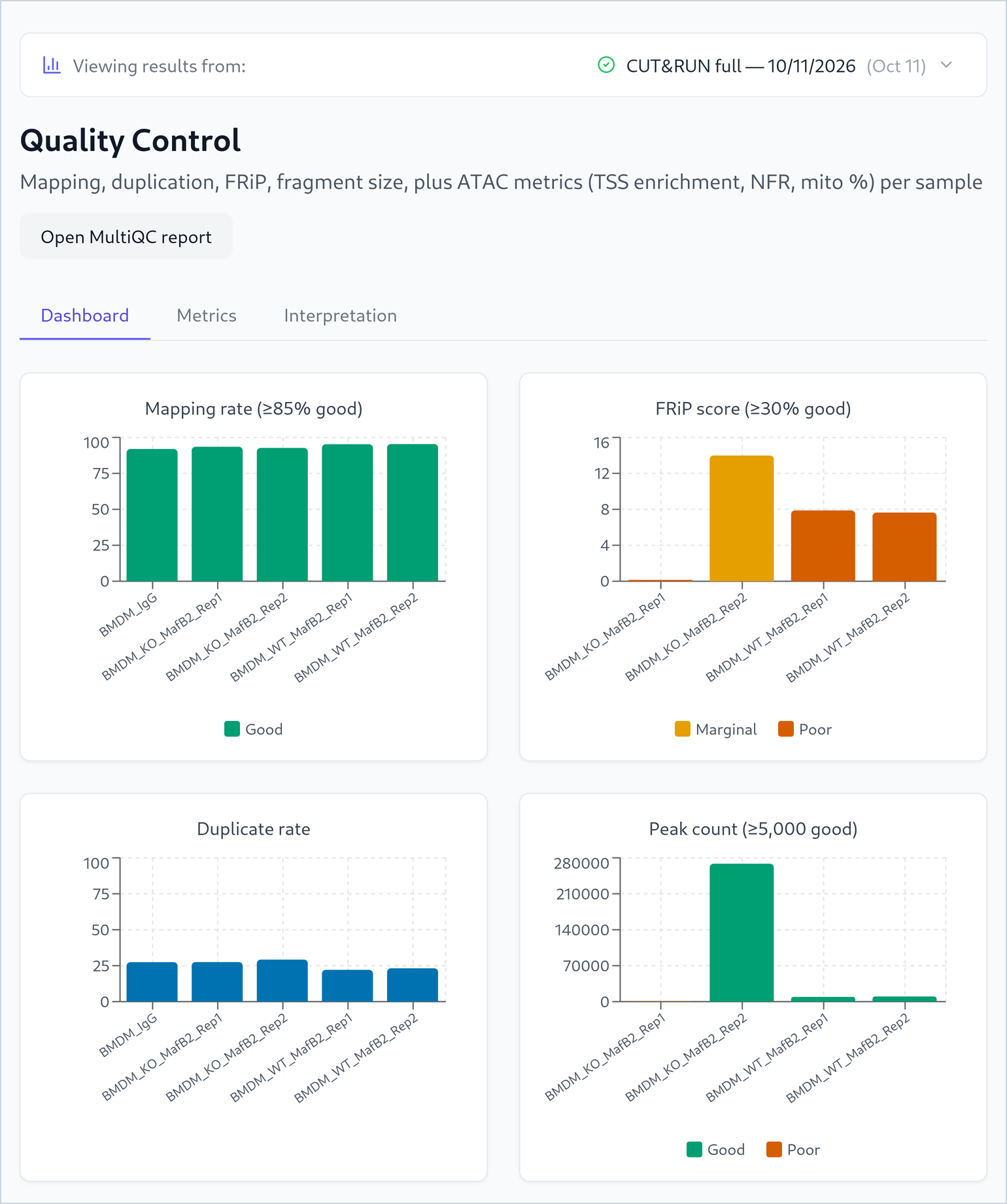This screenshot has width=1007, height=1204.
Task: Expand the run selector chevron
Action: click(x=946, y=65)
